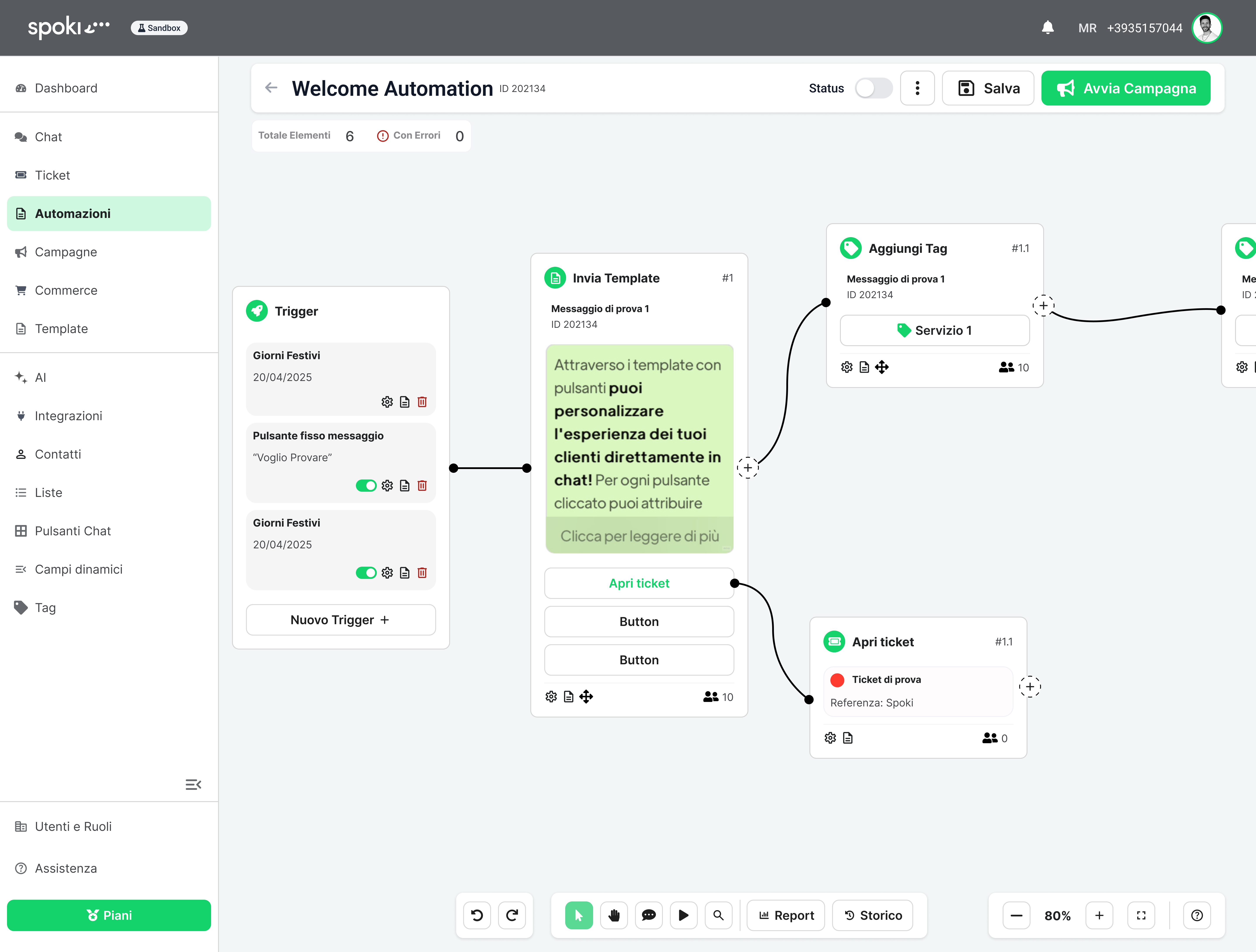Open Pulsanti Chat section

tap(109, 531)
